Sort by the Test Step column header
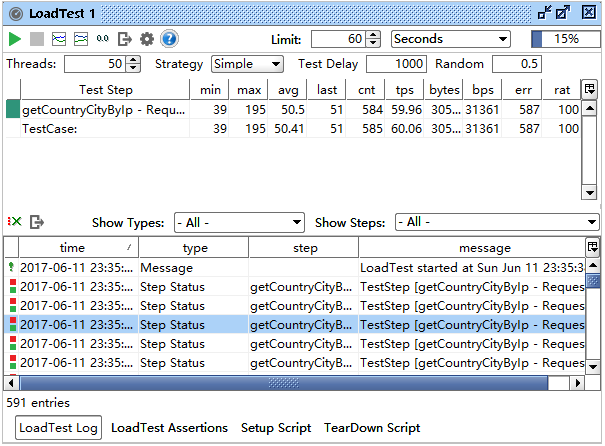This screenshot has height=446, width=605. [105, 90]
